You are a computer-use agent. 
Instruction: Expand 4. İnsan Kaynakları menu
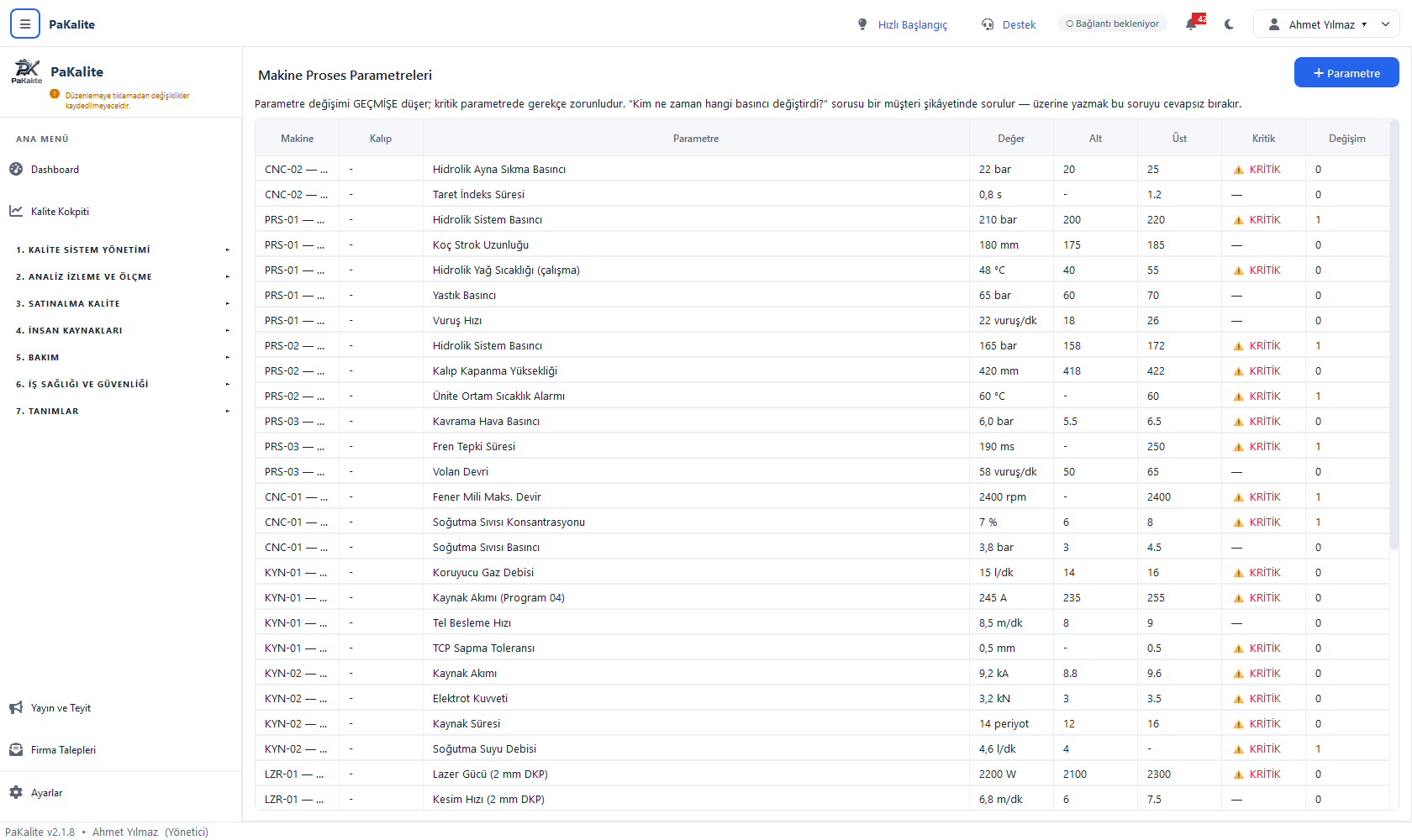pyautogui.click(x=122, y=330)
